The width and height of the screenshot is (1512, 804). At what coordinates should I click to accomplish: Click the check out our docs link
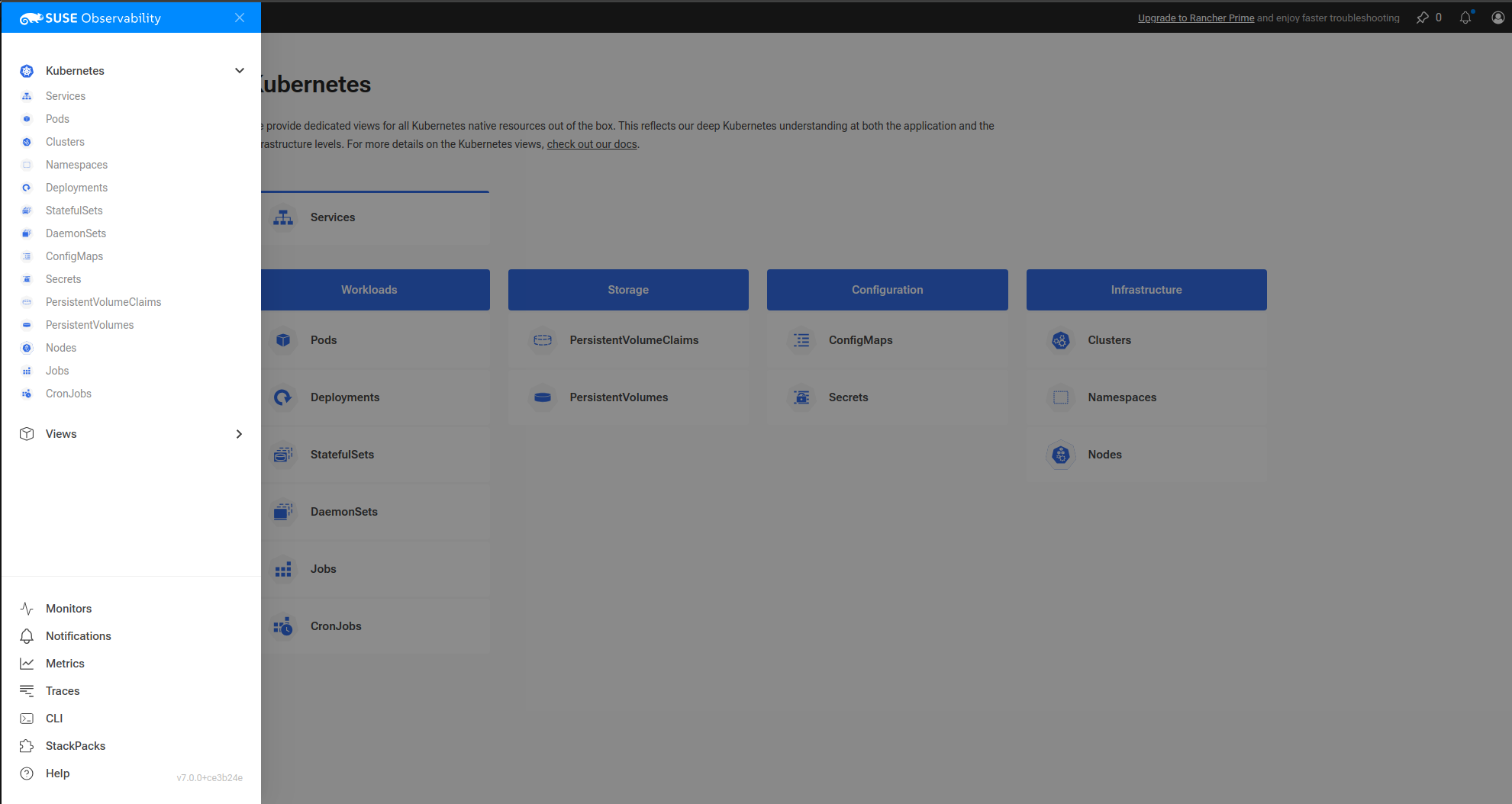click(592, 143)
